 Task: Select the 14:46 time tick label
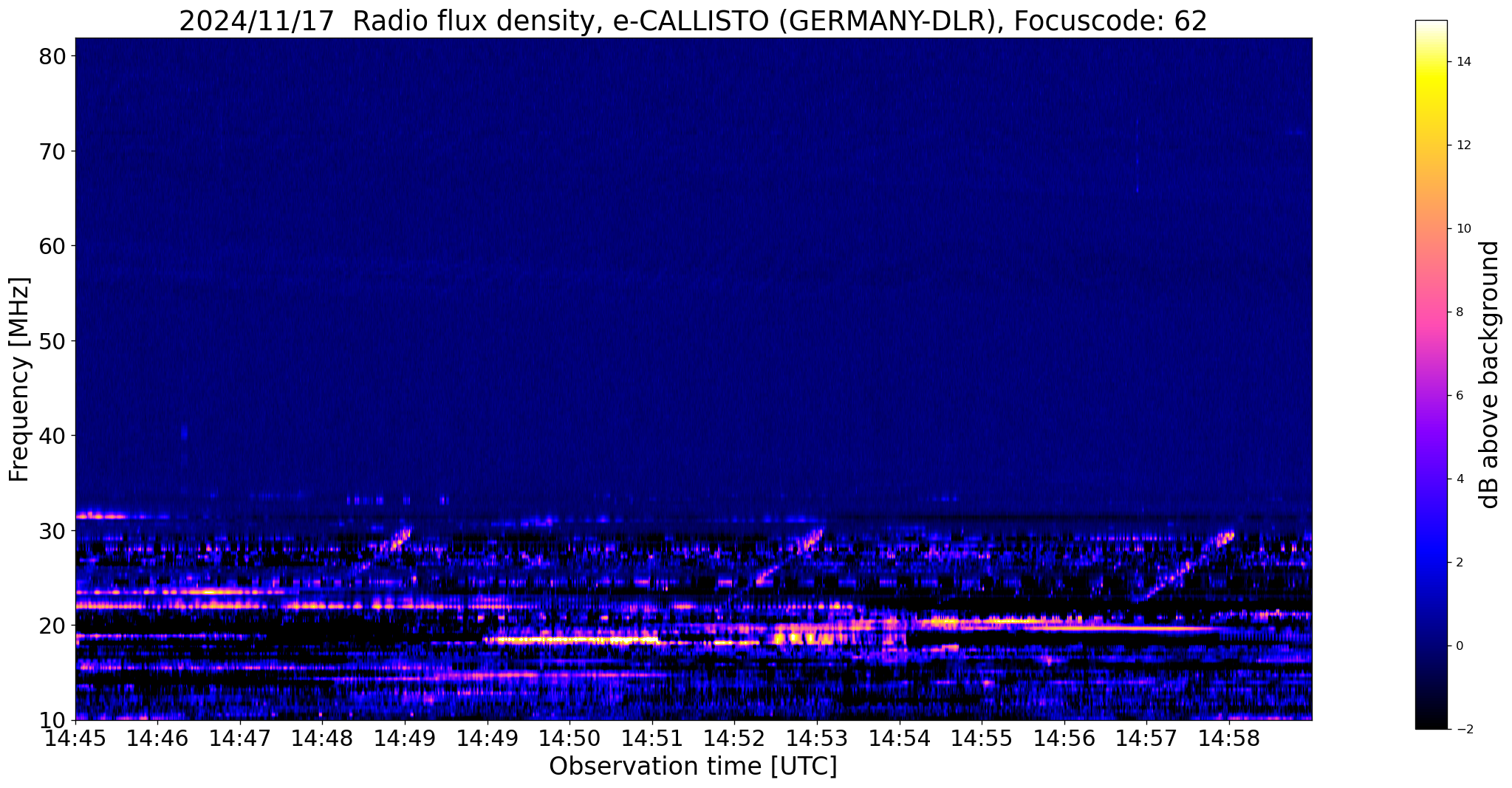coord(158,739)
